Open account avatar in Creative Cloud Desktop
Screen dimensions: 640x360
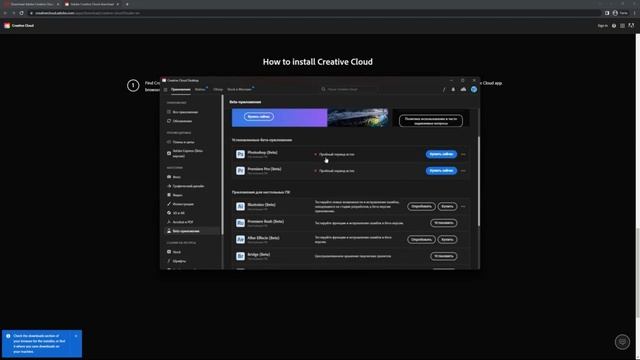[x=473, y=89]
